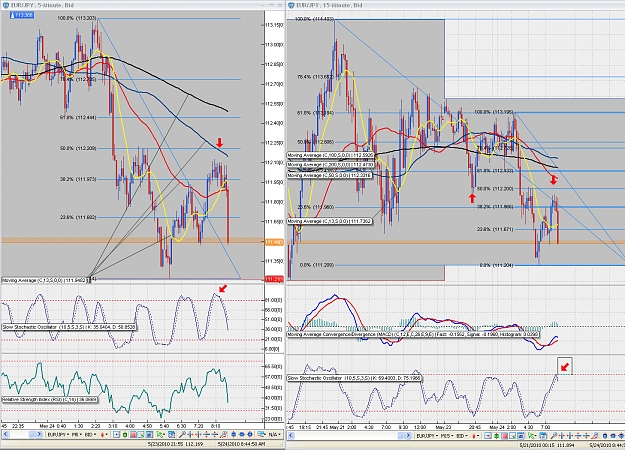Click the blue chart window icon before green arrow, 5-minute toolbar
The width and height of the screenshot is (625, 450).
pos(149,434)
